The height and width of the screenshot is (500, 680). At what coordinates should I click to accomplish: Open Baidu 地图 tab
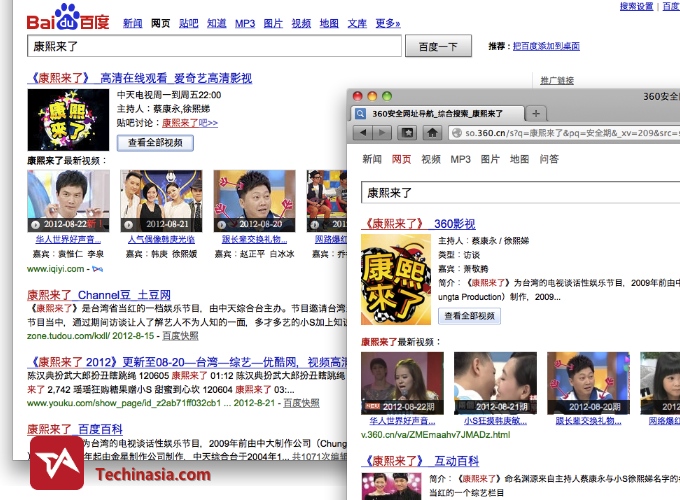point(329,23)
